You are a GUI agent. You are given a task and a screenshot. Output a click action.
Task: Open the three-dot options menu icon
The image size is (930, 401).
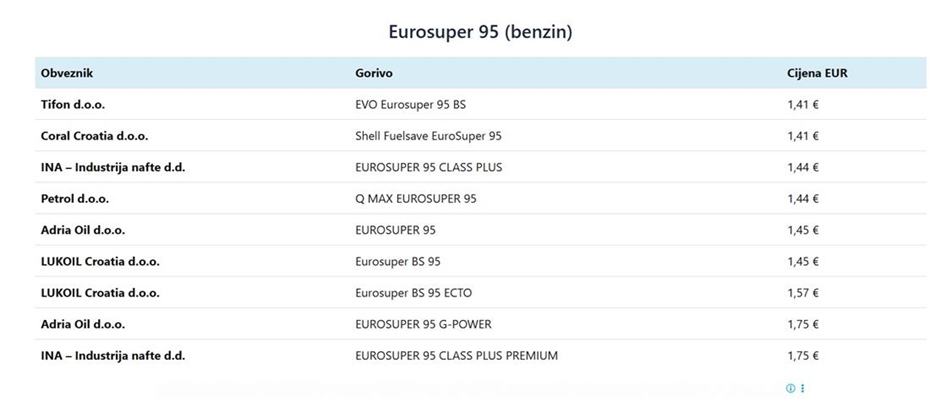coord(802,389)
